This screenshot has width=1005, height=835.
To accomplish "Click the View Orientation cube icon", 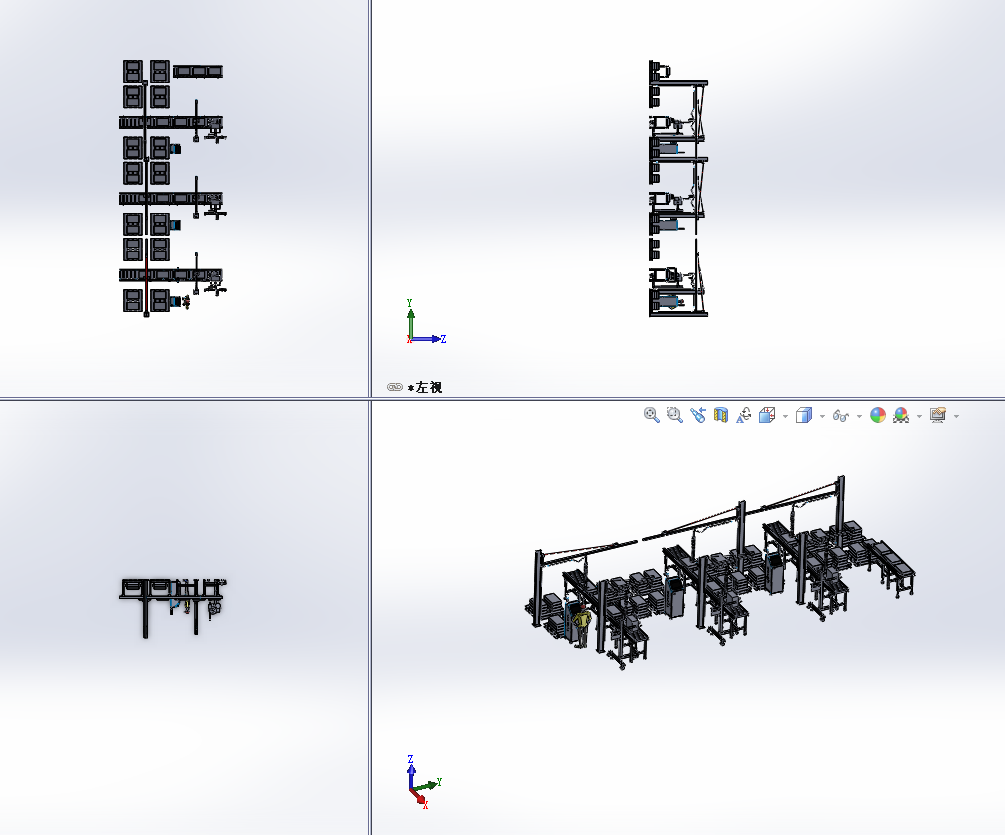I will pos(767,415).
